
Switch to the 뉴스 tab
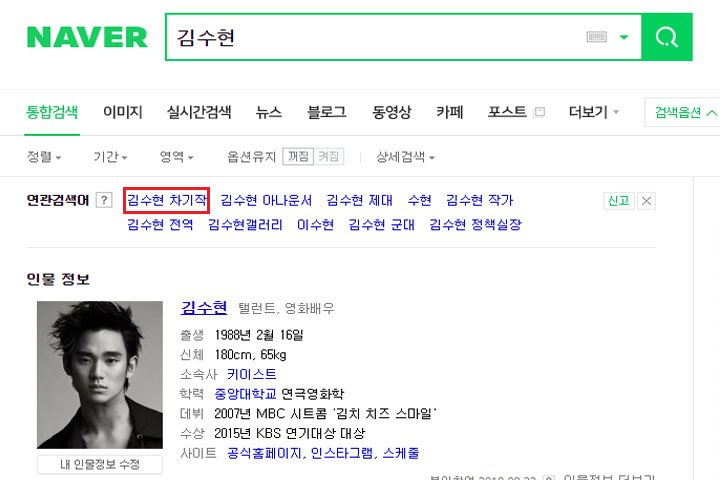click(269, 112)
